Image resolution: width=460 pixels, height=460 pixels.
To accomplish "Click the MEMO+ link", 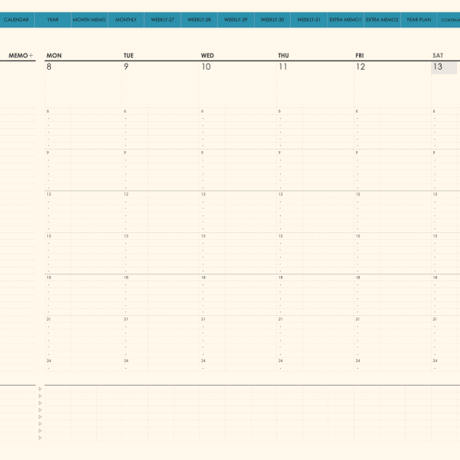I will (x=21, y=55).
